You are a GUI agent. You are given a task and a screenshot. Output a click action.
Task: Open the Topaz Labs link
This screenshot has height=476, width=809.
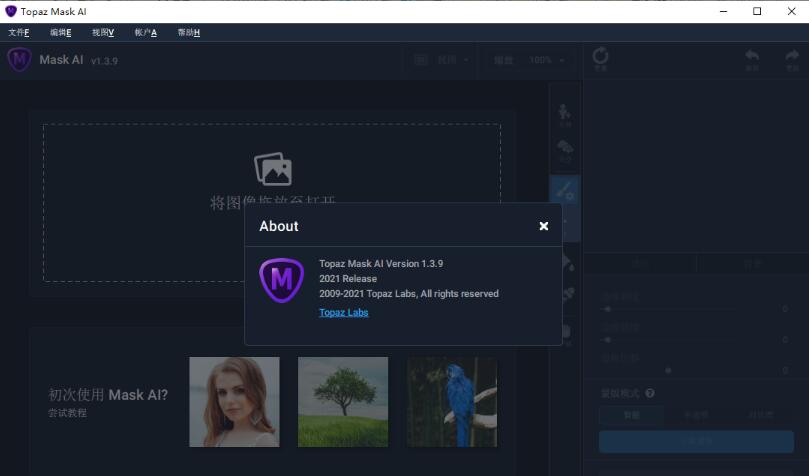coord(344,313)
